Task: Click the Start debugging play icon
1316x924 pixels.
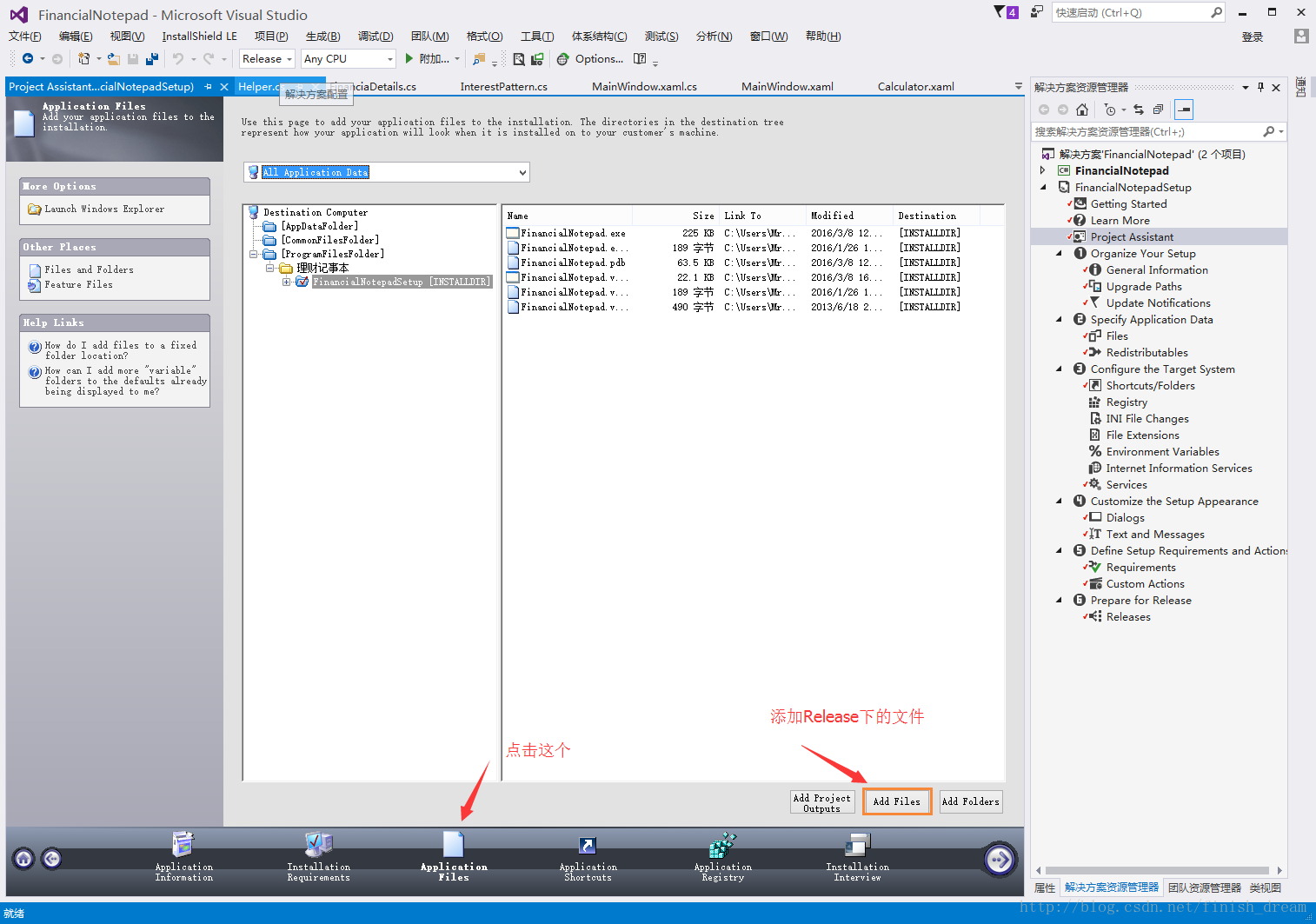Action: point(409,59)
